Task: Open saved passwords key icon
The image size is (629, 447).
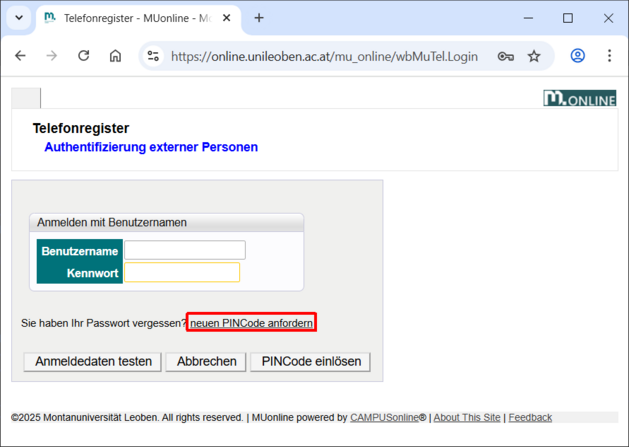Action: point(505,56)
